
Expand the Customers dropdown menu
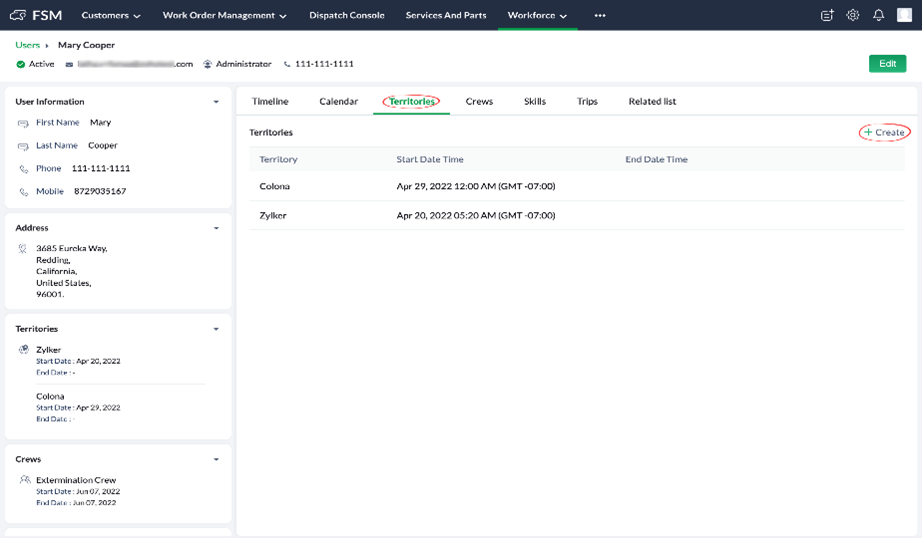pos(111,15)
